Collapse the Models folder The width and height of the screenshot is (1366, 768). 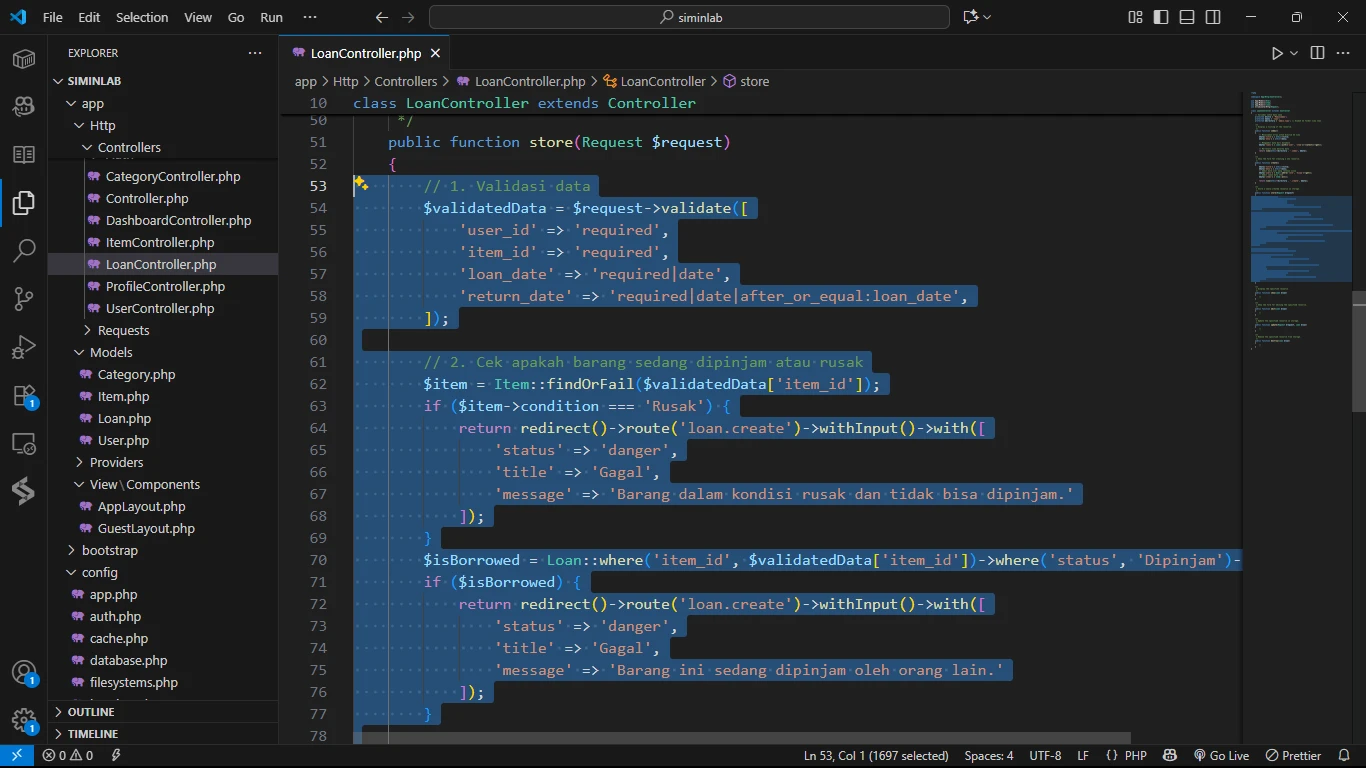(110, 352)
